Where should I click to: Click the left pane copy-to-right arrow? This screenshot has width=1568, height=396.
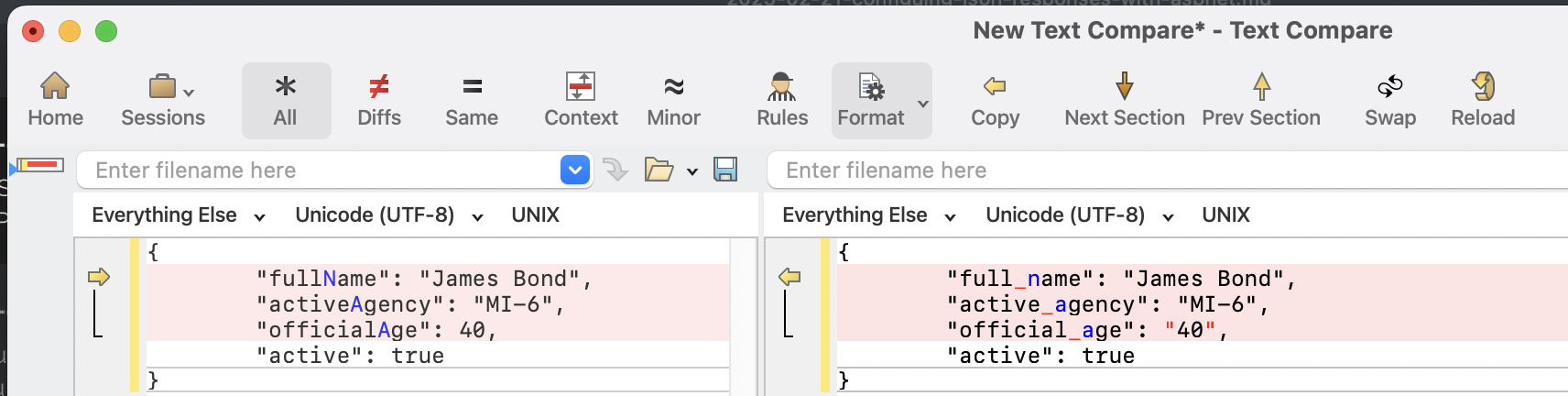[99, 277]
